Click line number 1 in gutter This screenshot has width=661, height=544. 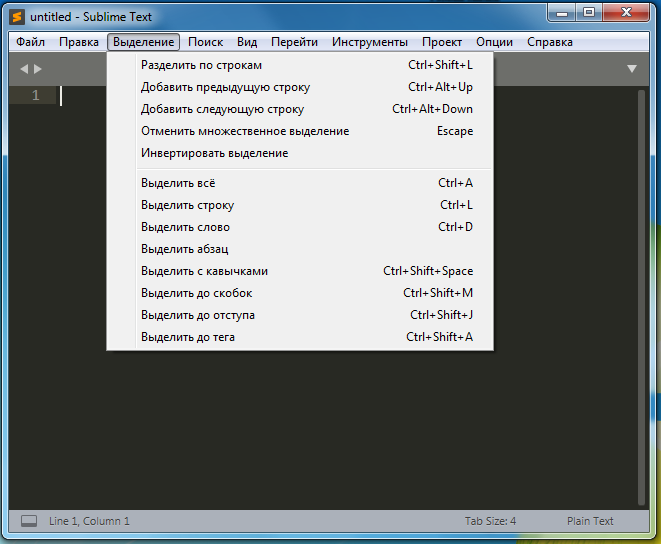click(36, 95)
